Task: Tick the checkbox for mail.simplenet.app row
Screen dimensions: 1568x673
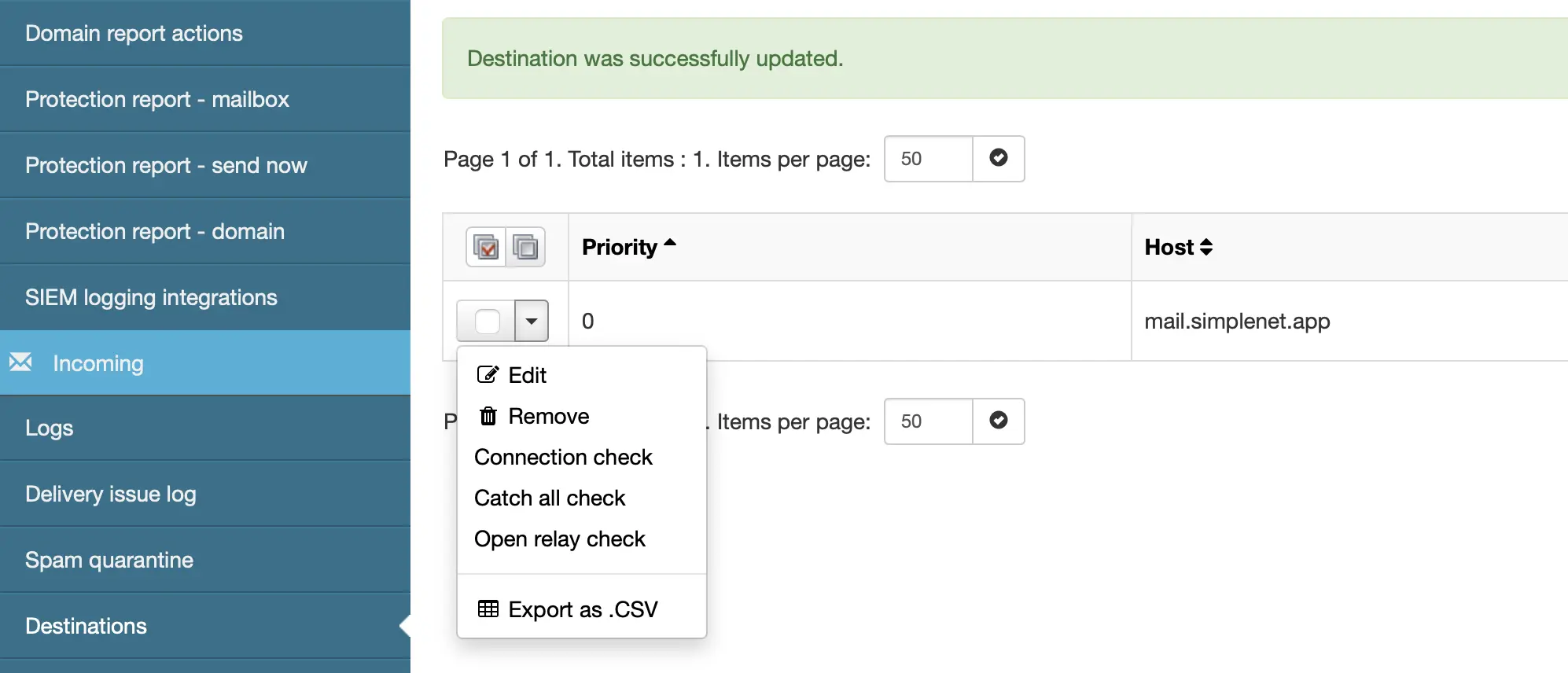Action: (488, 321)
